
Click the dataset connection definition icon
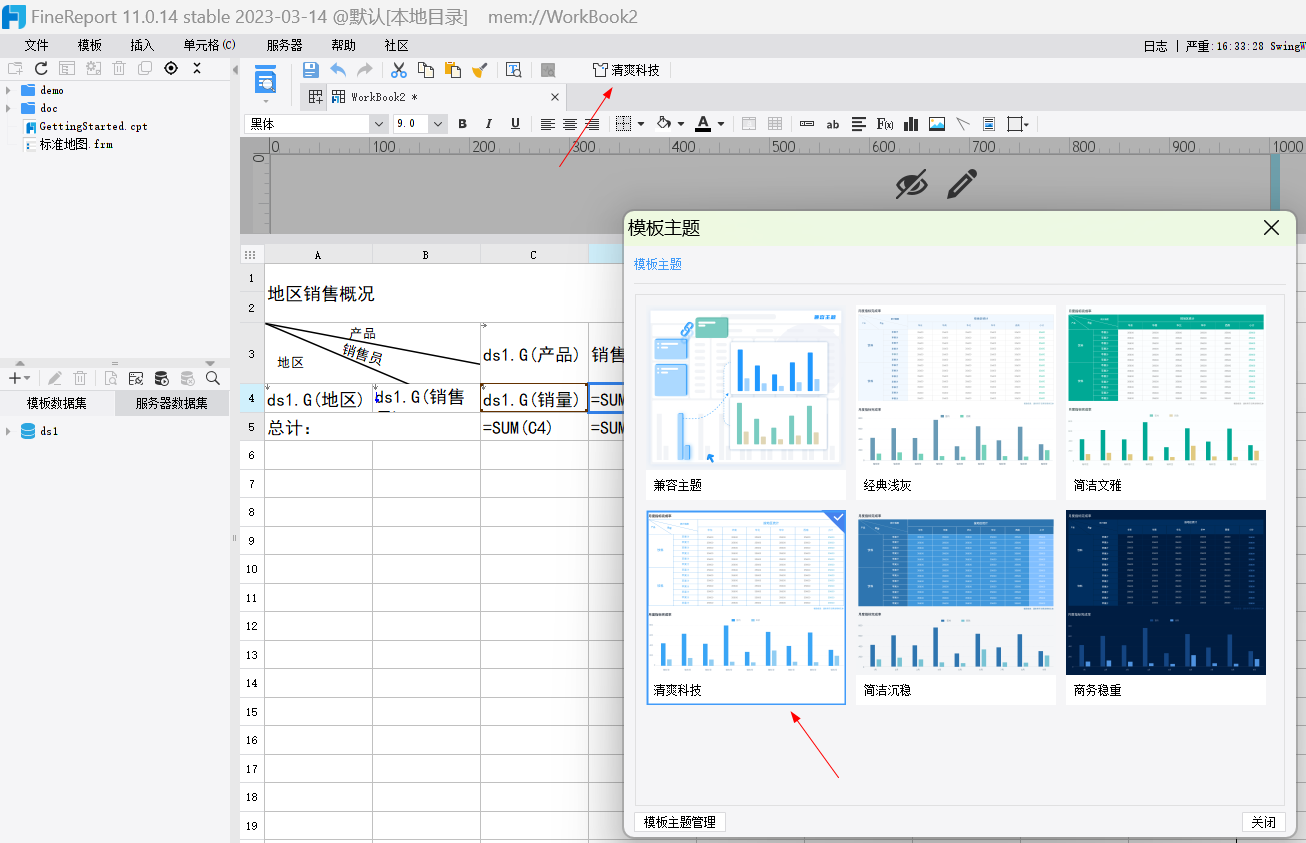click(x=135, y=378)
